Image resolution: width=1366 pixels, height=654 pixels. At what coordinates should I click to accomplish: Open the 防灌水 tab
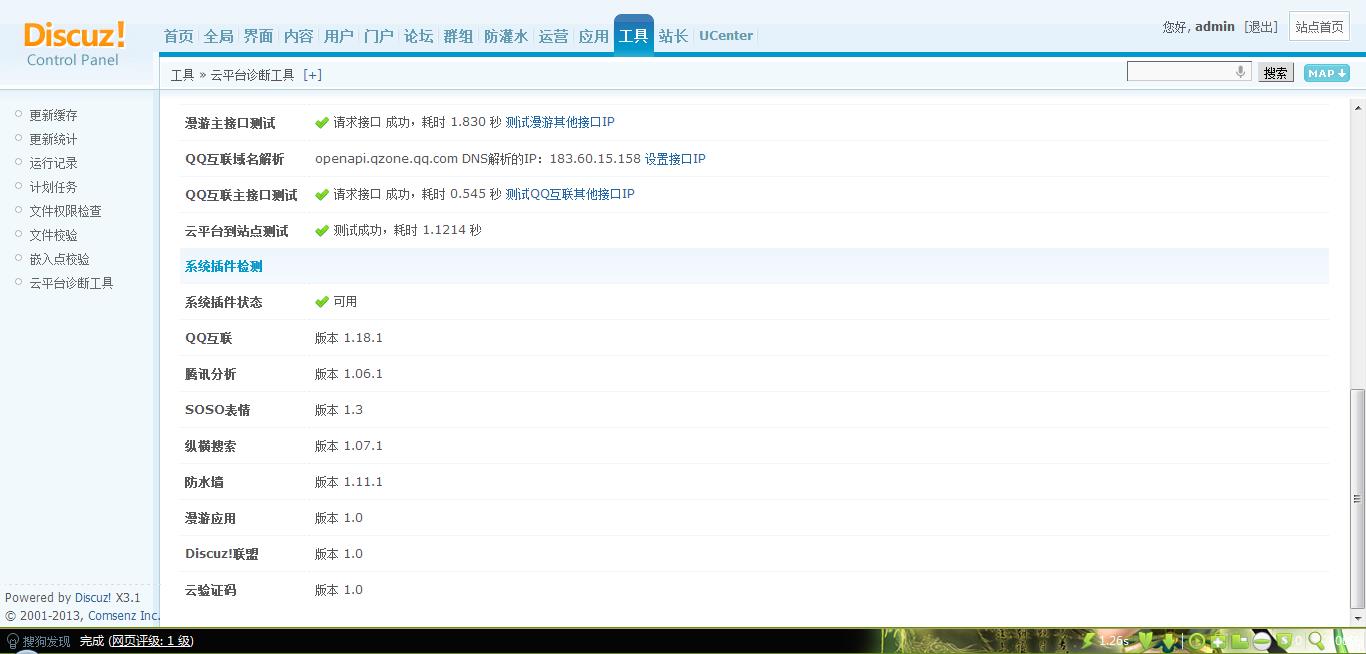tap(505, 36)
